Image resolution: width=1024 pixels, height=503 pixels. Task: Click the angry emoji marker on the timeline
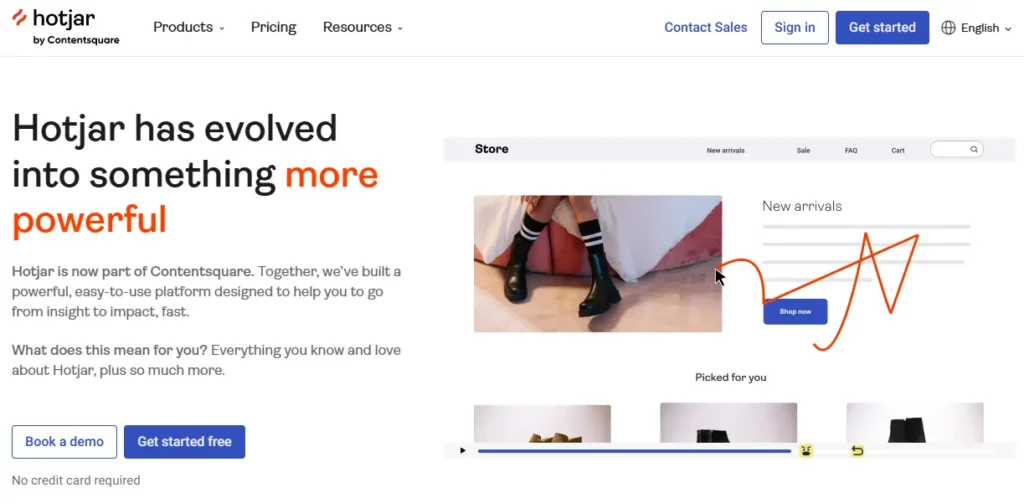[x=807, y=451]
